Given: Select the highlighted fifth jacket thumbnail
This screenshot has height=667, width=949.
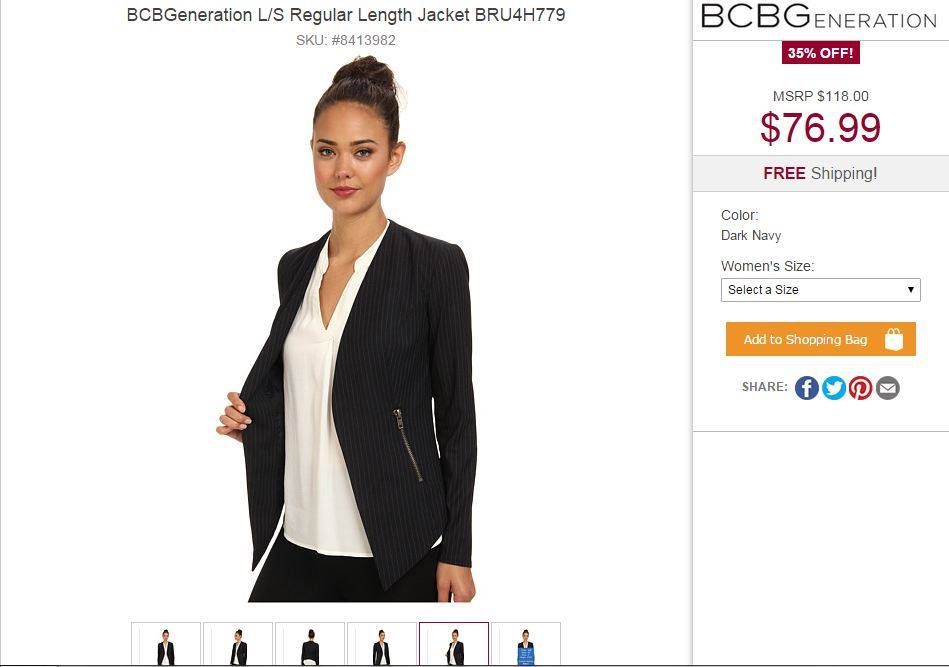Looking at the screenshot, I should (x=454, y=645).
